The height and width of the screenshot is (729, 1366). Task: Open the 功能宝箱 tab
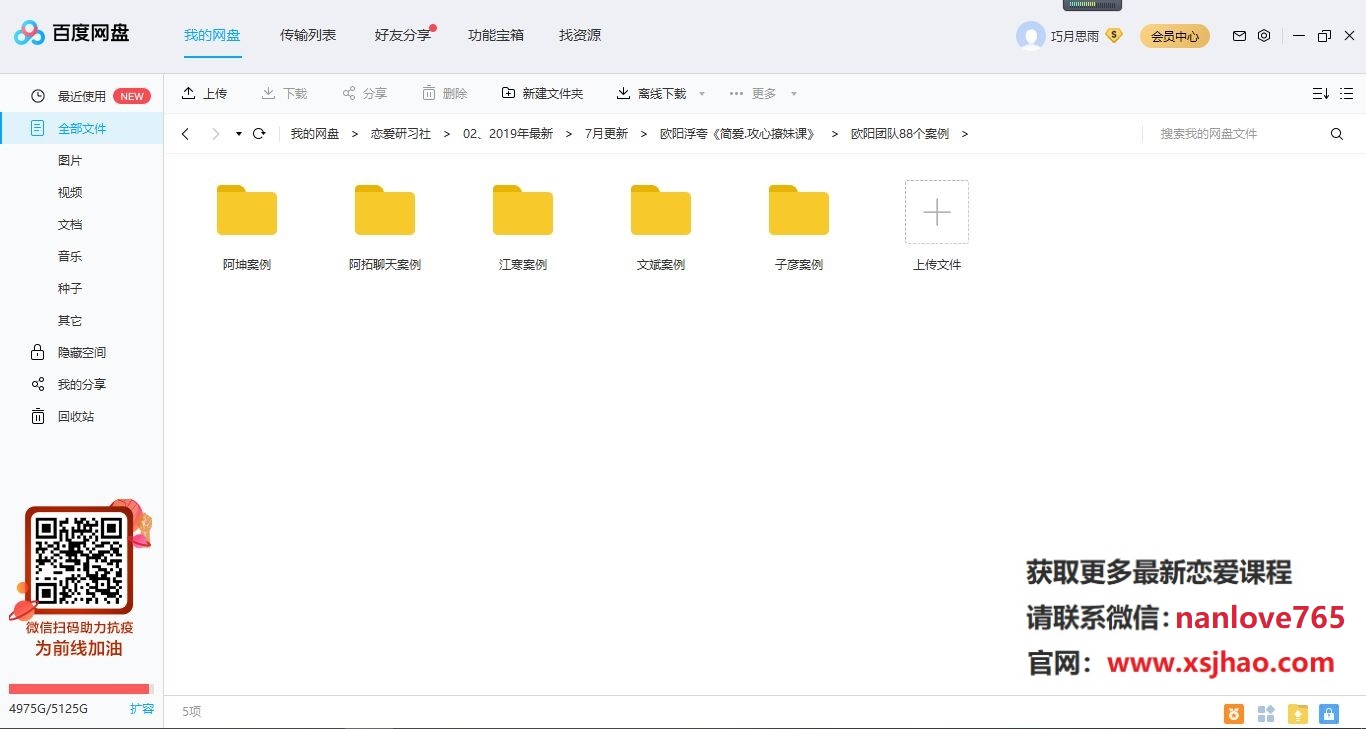496,35
